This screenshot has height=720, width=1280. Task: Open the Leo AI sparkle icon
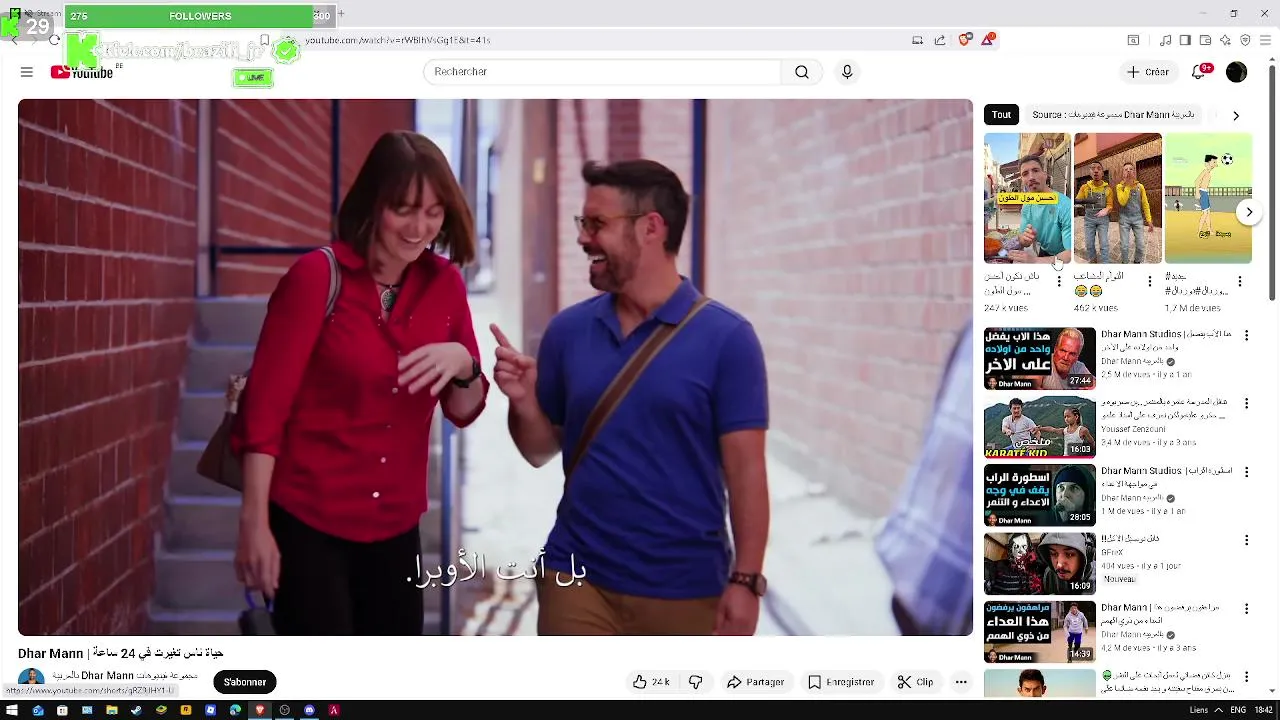tap(1225, 40)
